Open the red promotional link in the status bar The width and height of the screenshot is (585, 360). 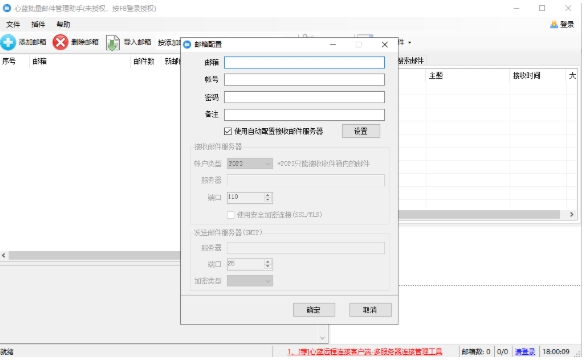click(x=365, y=352)
